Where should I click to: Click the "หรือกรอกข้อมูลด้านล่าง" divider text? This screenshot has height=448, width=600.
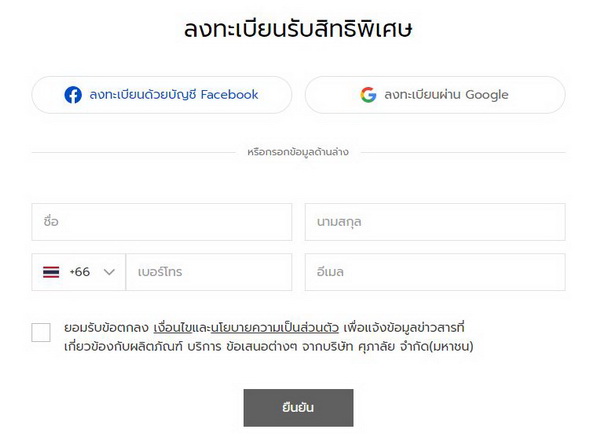(x=298, y=152)
